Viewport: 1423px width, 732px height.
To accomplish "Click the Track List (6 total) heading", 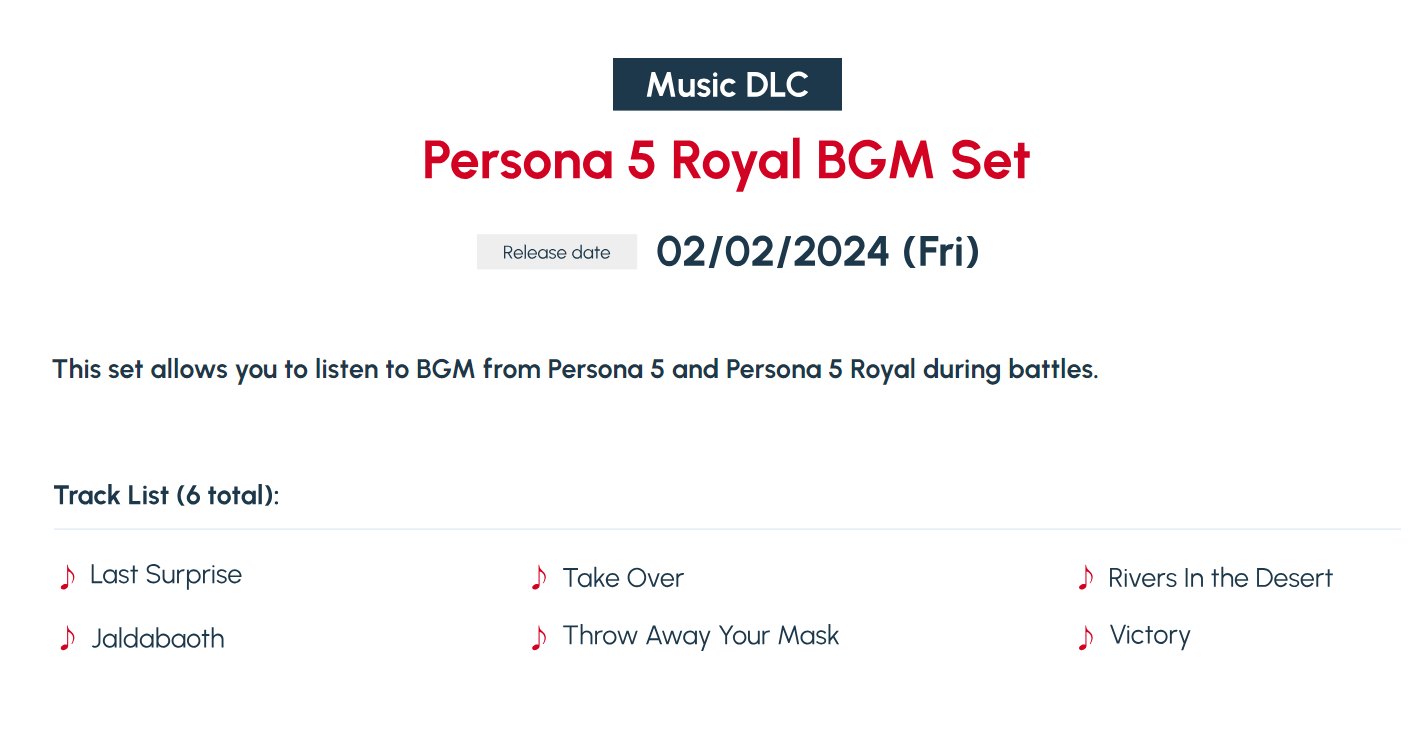I will tap(167, 495).
